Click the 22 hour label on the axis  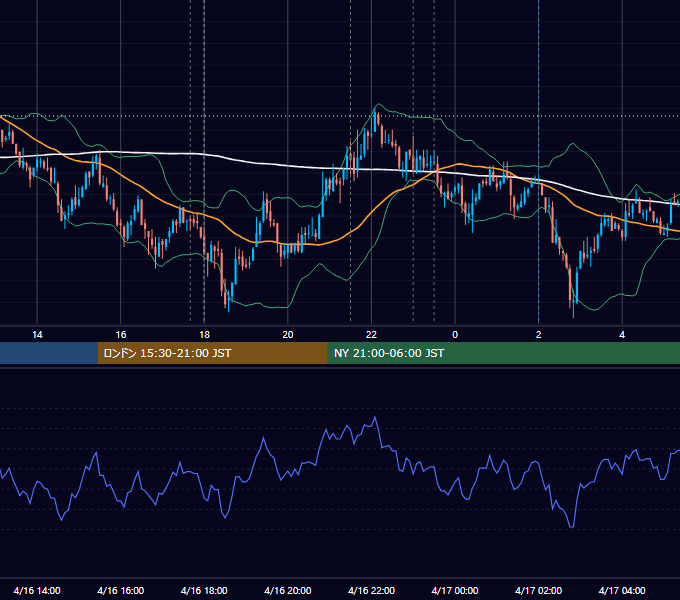(x=371, y=335)
